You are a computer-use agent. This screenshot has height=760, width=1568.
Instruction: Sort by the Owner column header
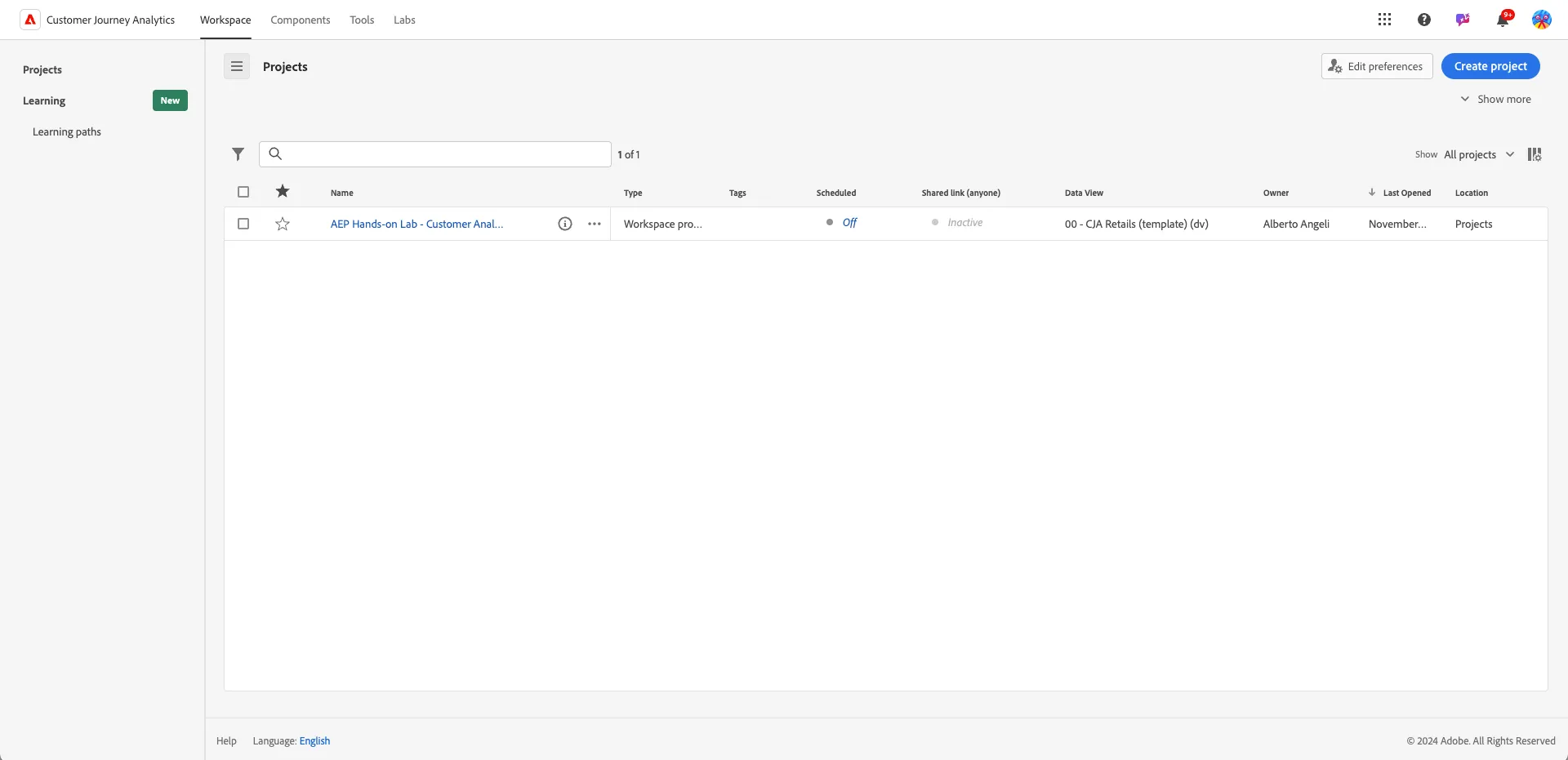click(x=1276, y=193)
